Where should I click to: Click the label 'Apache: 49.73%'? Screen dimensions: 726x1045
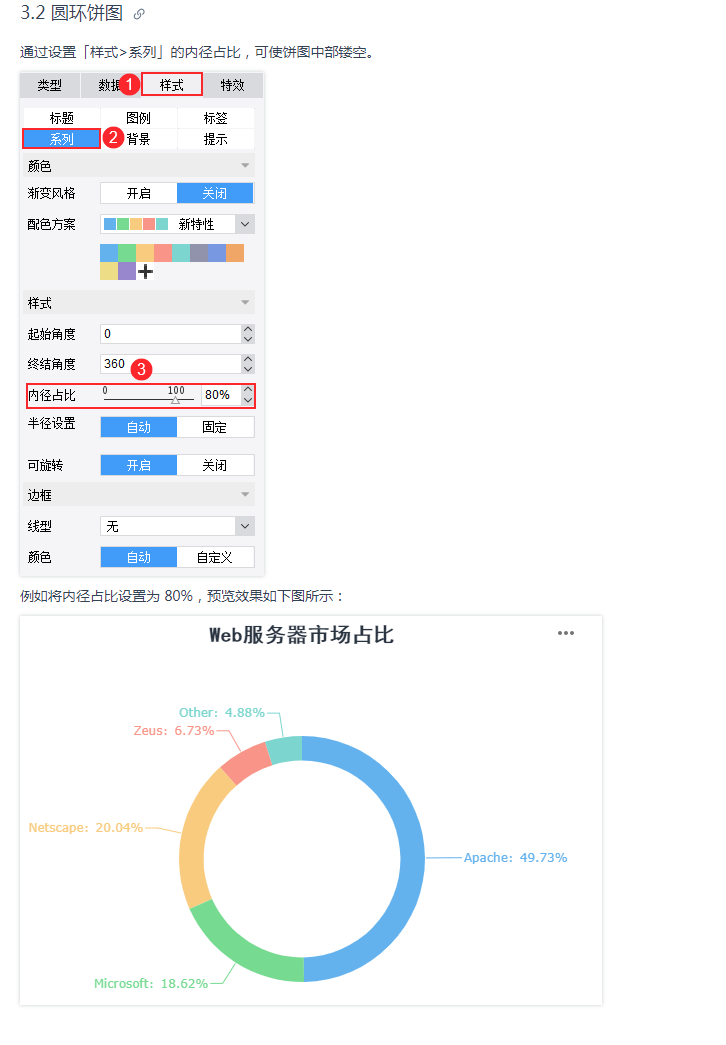click(515, 858)
